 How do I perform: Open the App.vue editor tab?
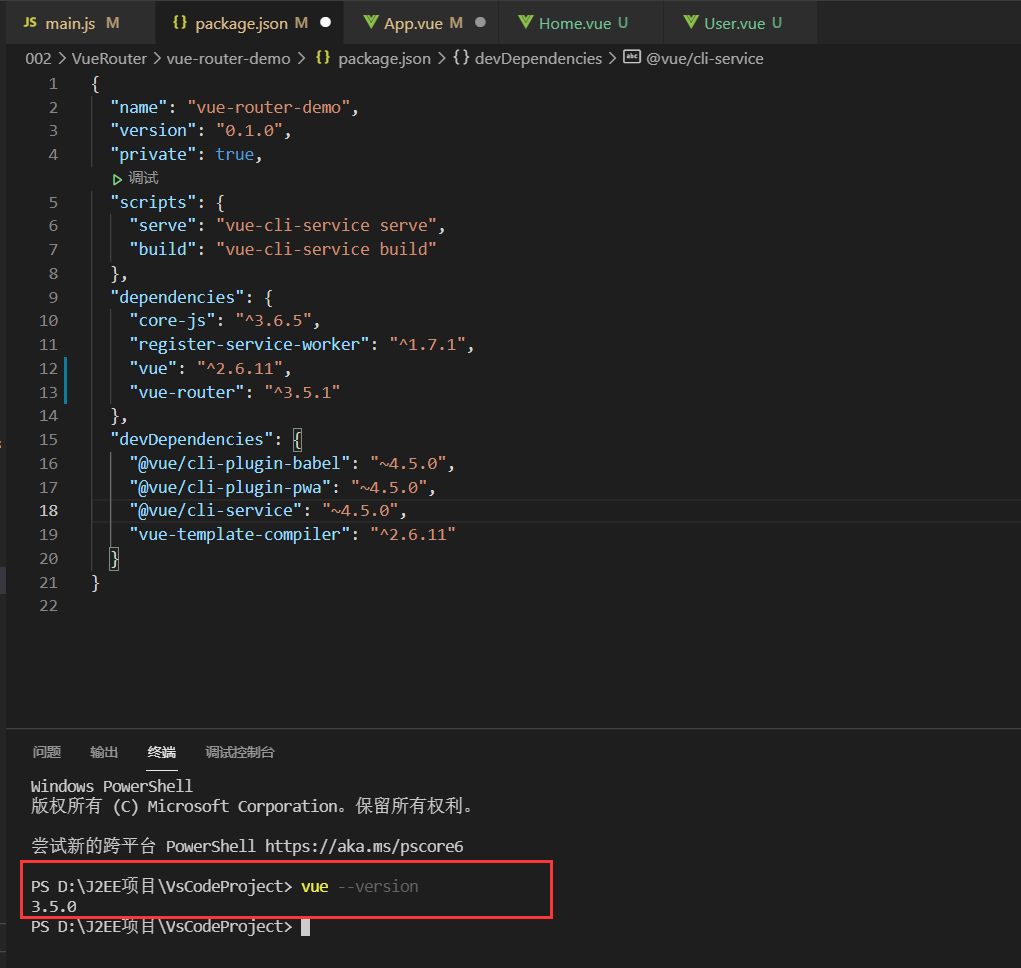pos(420,23)
